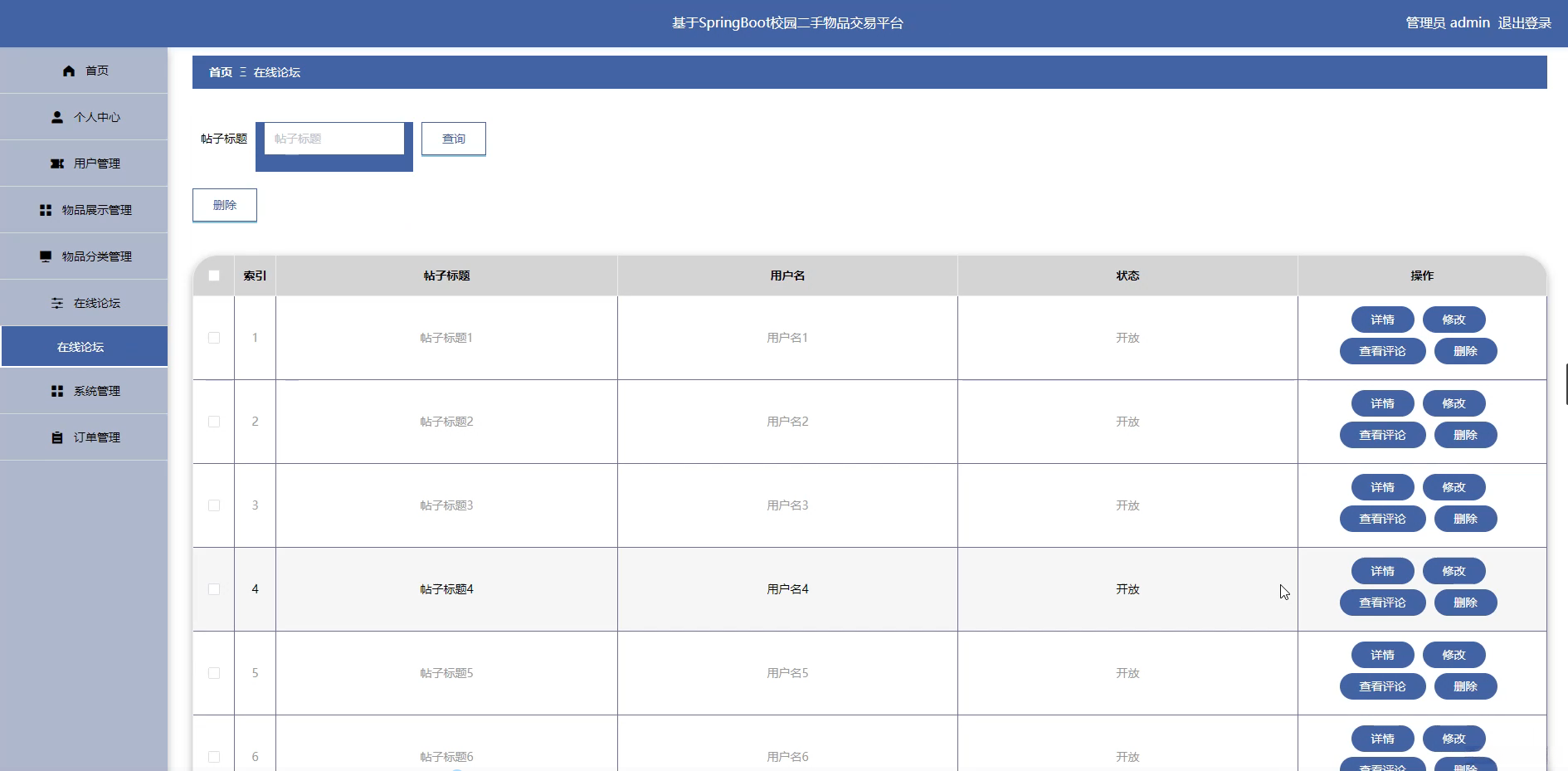Open 详情 for 帖子标题5
Viewport: 1568px width, 771px height.
pyautogui.click(x=1383, y=655)
